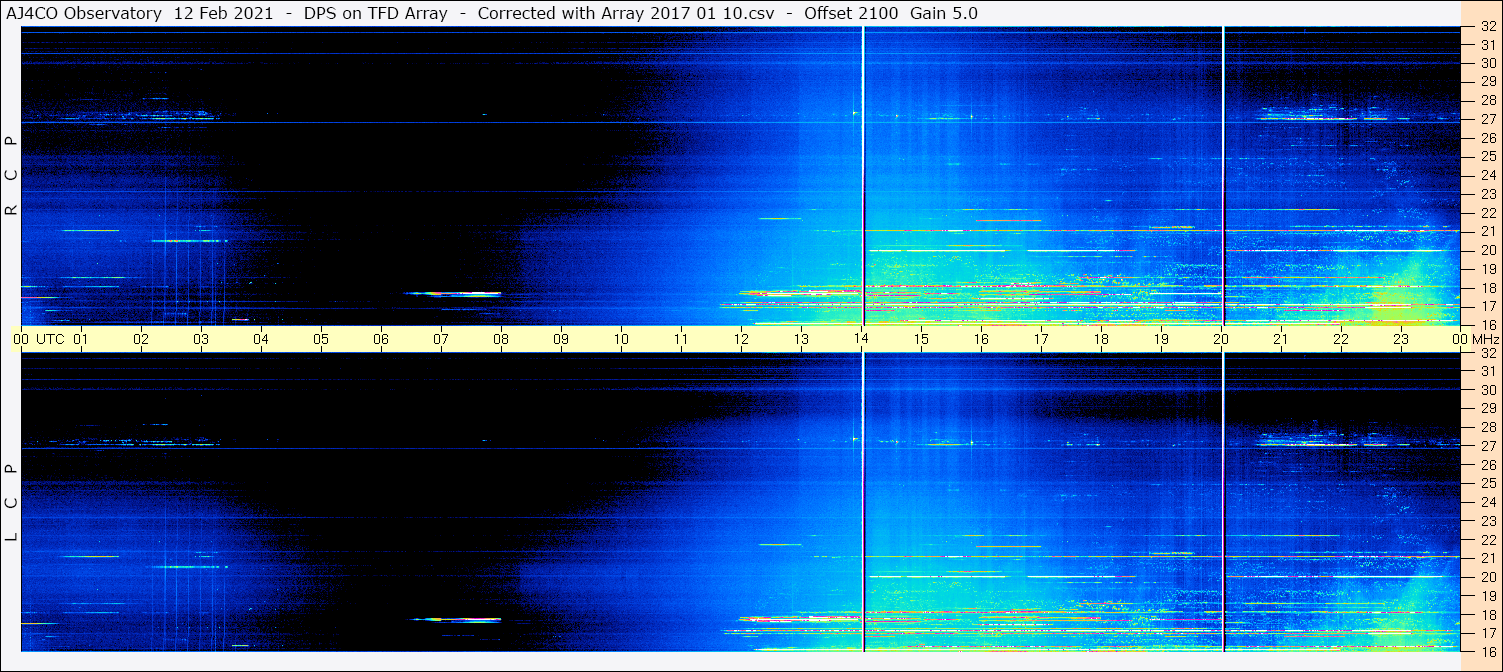Select the 03 hour mark on time axis
The image size is (1503, 672).
coord(201,339)
